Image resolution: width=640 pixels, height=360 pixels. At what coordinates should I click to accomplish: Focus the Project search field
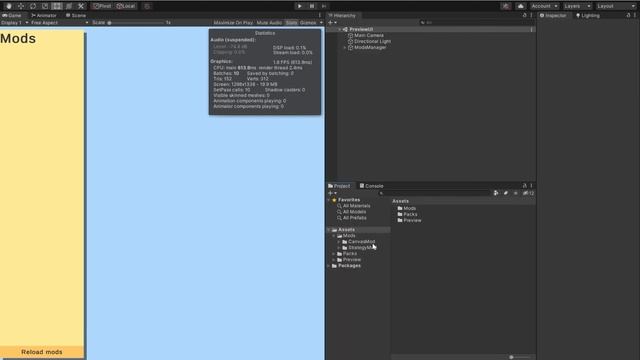pyautogui.click(x=434, y=193)
